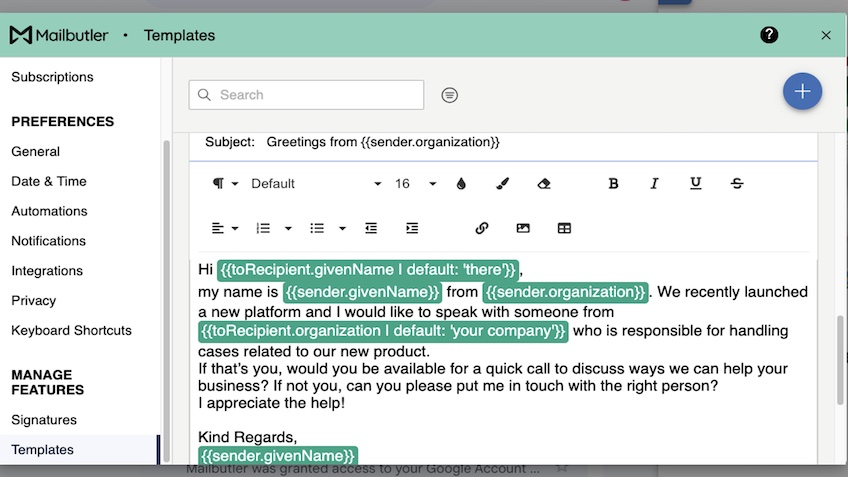
Task: Click the text alignment icon
Action: (x=217, y=228)
